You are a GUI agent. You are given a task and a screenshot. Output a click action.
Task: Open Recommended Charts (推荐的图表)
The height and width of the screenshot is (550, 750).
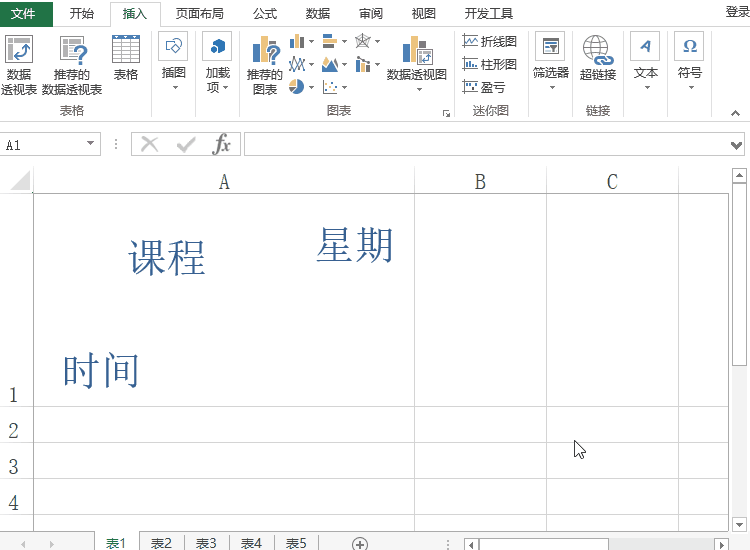pyautogui.click(x=265, y=66)
